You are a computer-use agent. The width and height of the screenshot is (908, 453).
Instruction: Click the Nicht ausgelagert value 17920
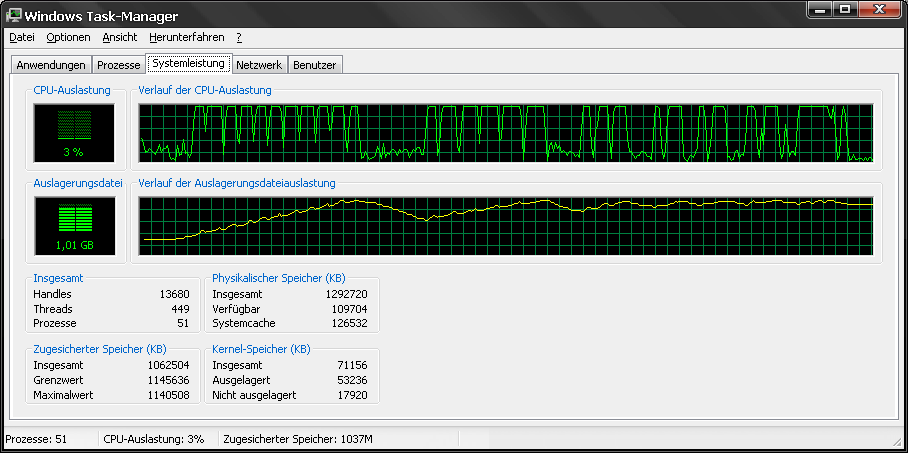coord(352,395)
